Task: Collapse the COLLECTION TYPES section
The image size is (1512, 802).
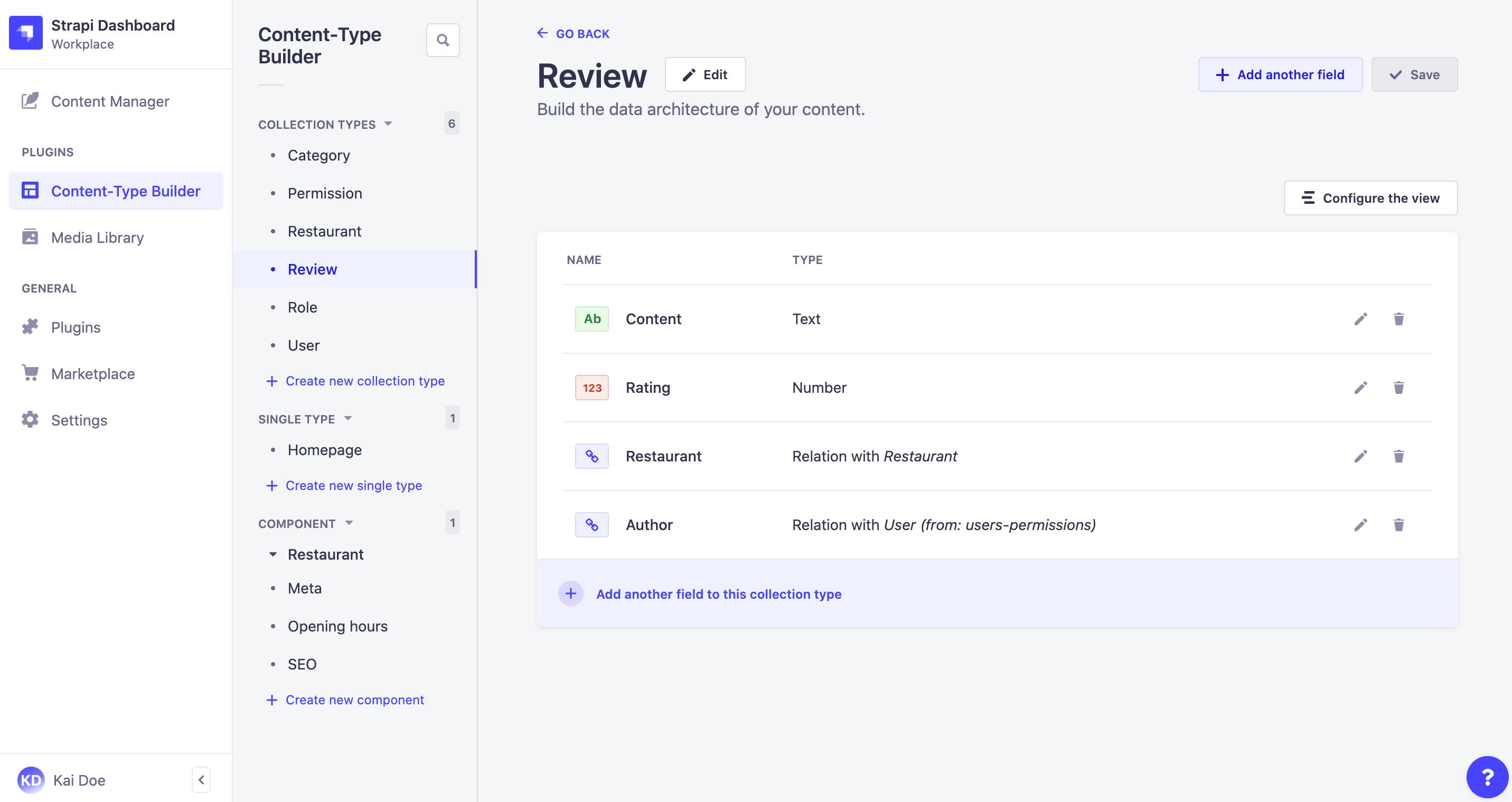Action: tap(388, 124)
